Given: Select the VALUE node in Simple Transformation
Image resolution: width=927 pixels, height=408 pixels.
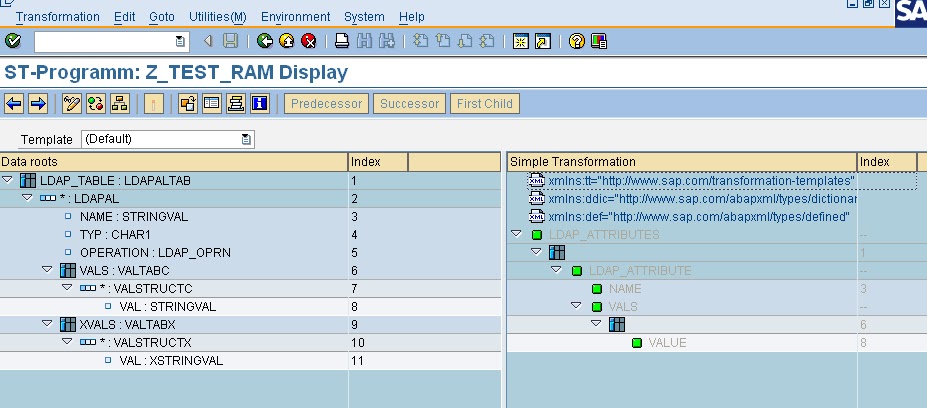Looking at the screenshot, I should [667, 342].
